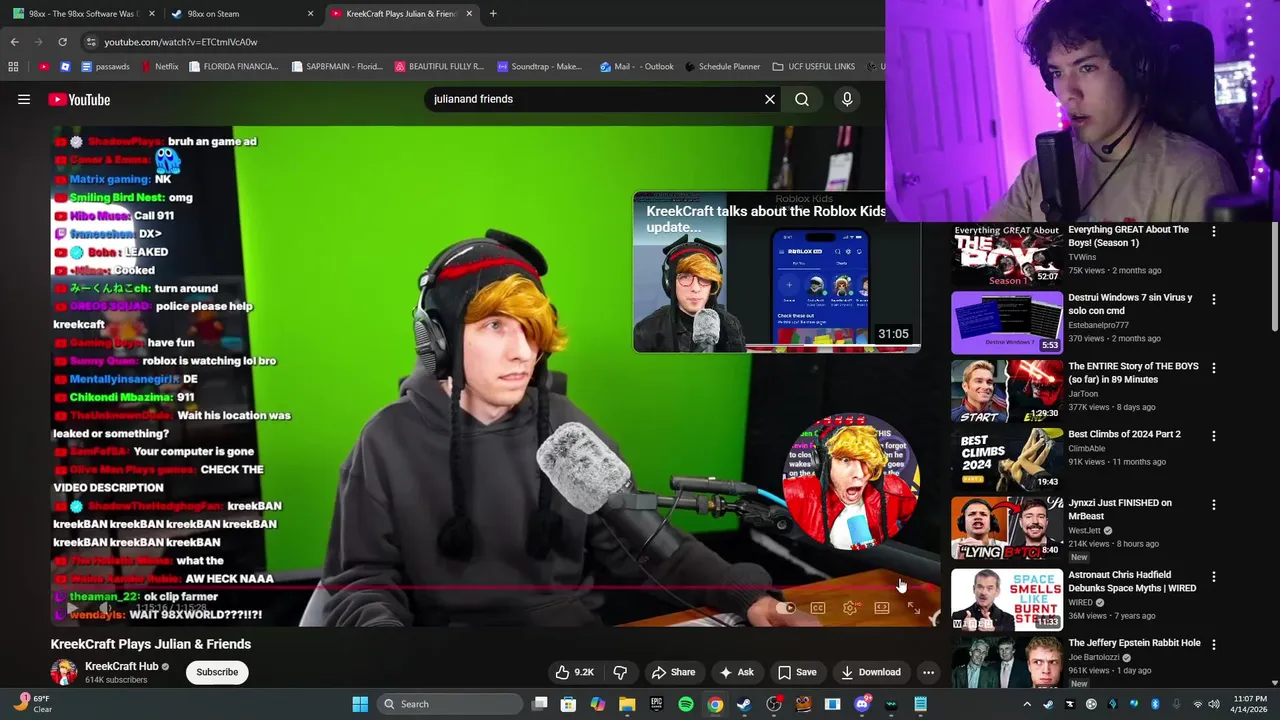Enter fullscreen on the video player

point(913,608)
